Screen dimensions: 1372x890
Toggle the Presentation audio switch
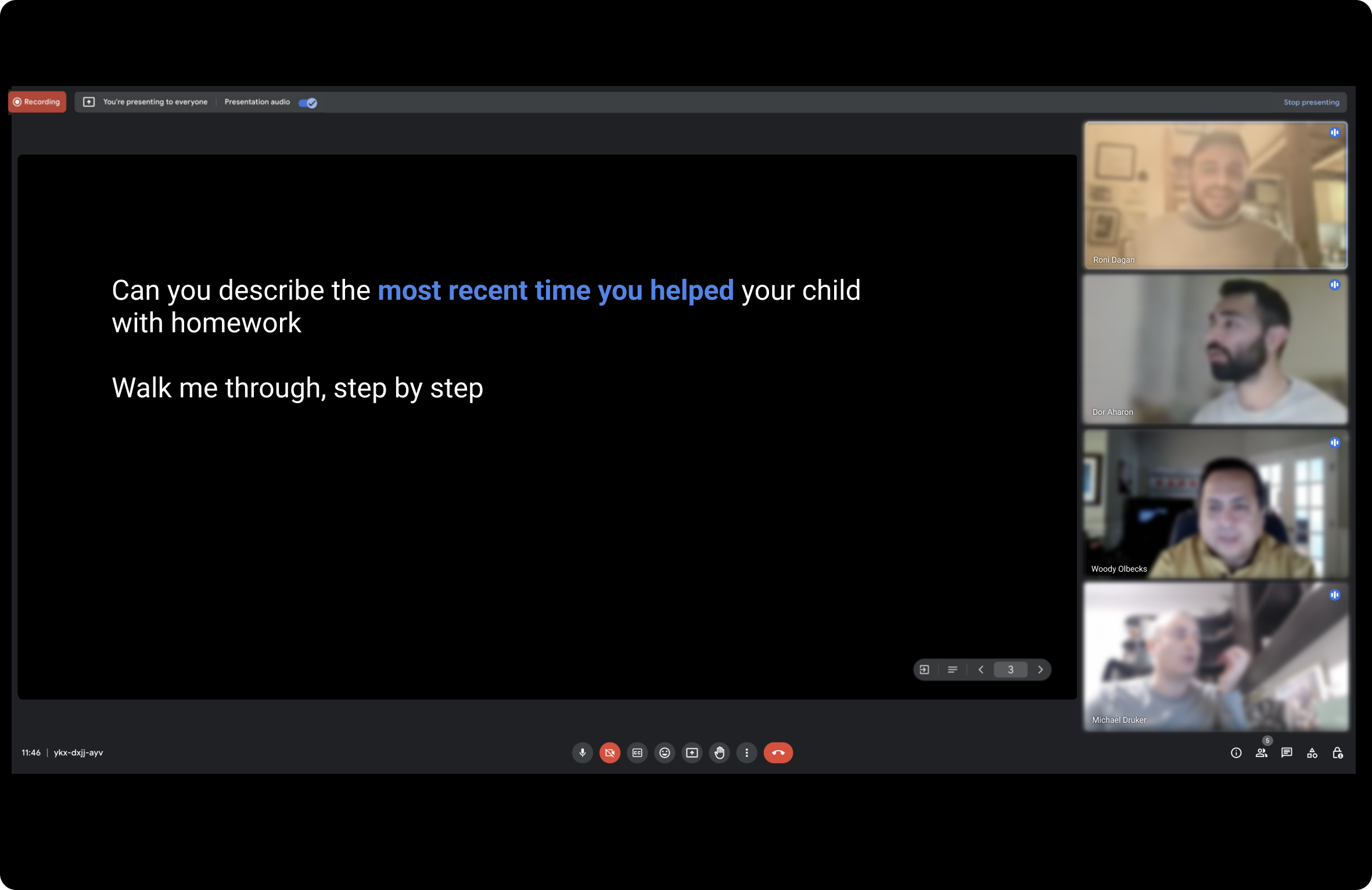pyautogui.click(x=308, y=103)
